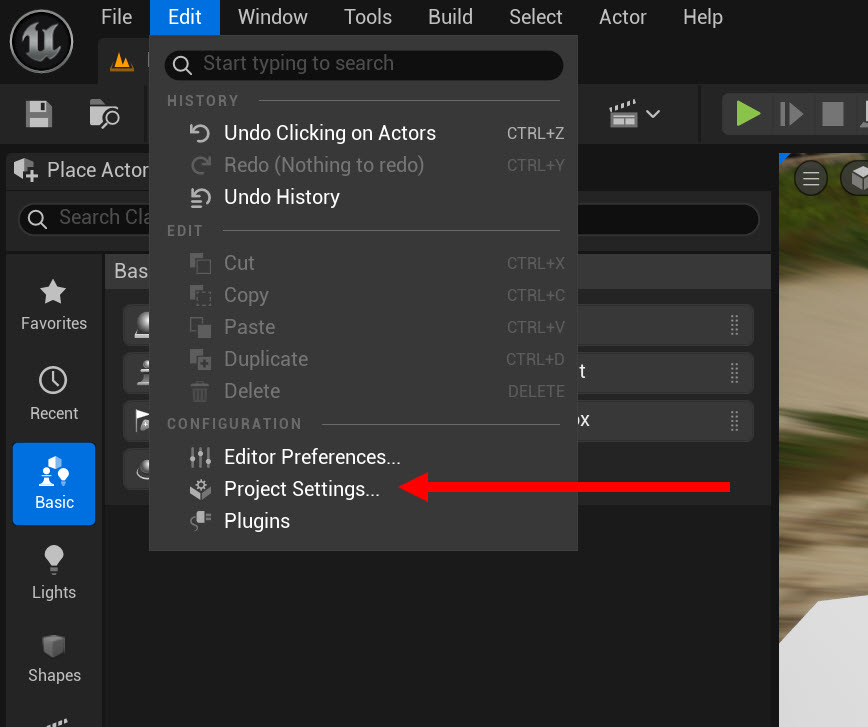
Task: Open the Window menu
Action: point(273,17)
